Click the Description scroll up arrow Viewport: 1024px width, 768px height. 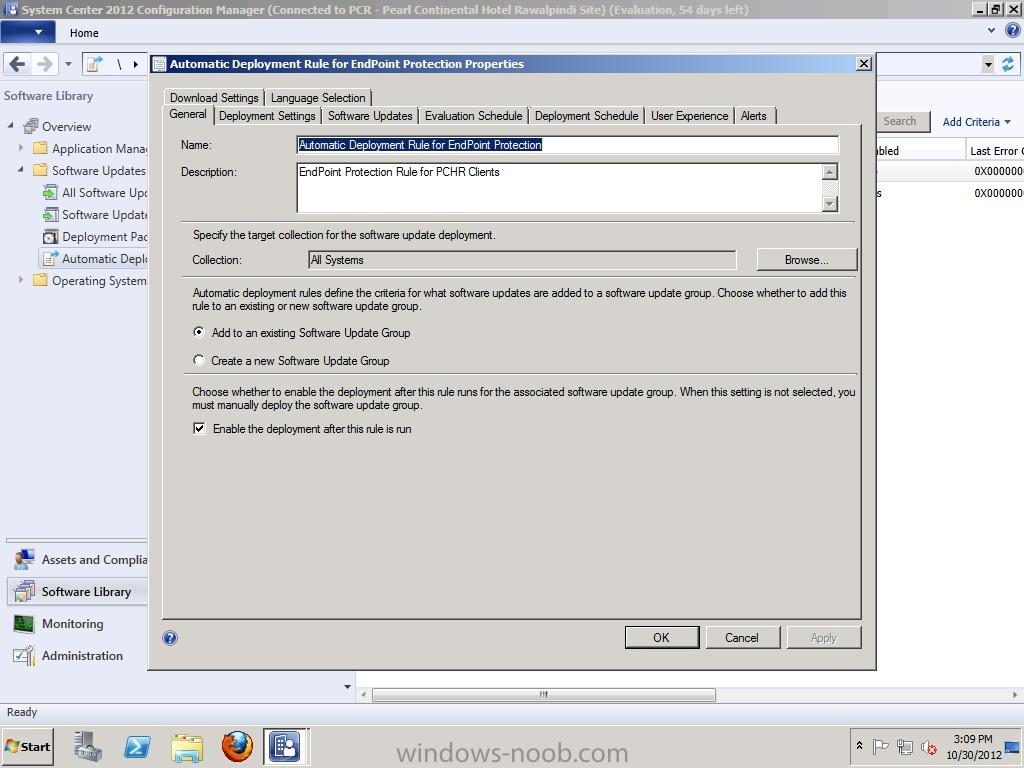pos(829,172)
